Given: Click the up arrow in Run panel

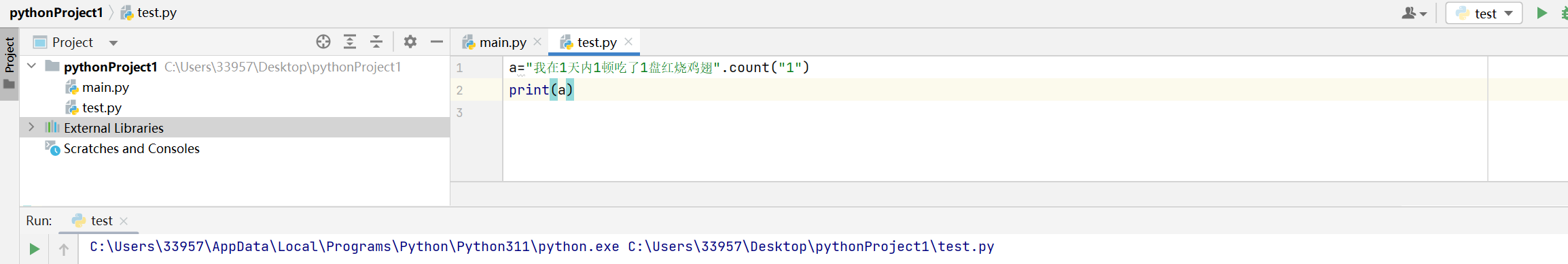Looking at the screenshot, I should [x=64, y=249].
